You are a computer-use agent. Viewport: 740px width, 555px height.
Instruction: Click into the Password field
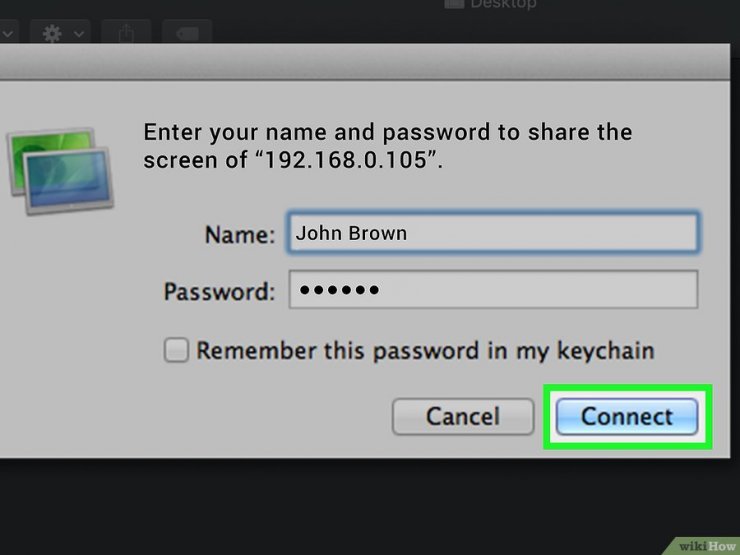click(x=492, y=291)
